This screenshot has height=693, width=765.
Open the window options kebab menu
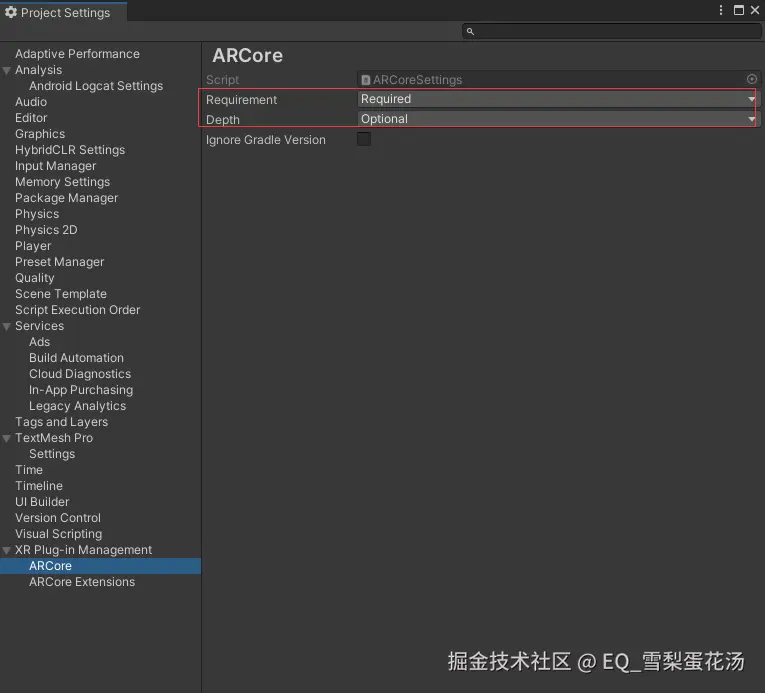pos(721,10)
